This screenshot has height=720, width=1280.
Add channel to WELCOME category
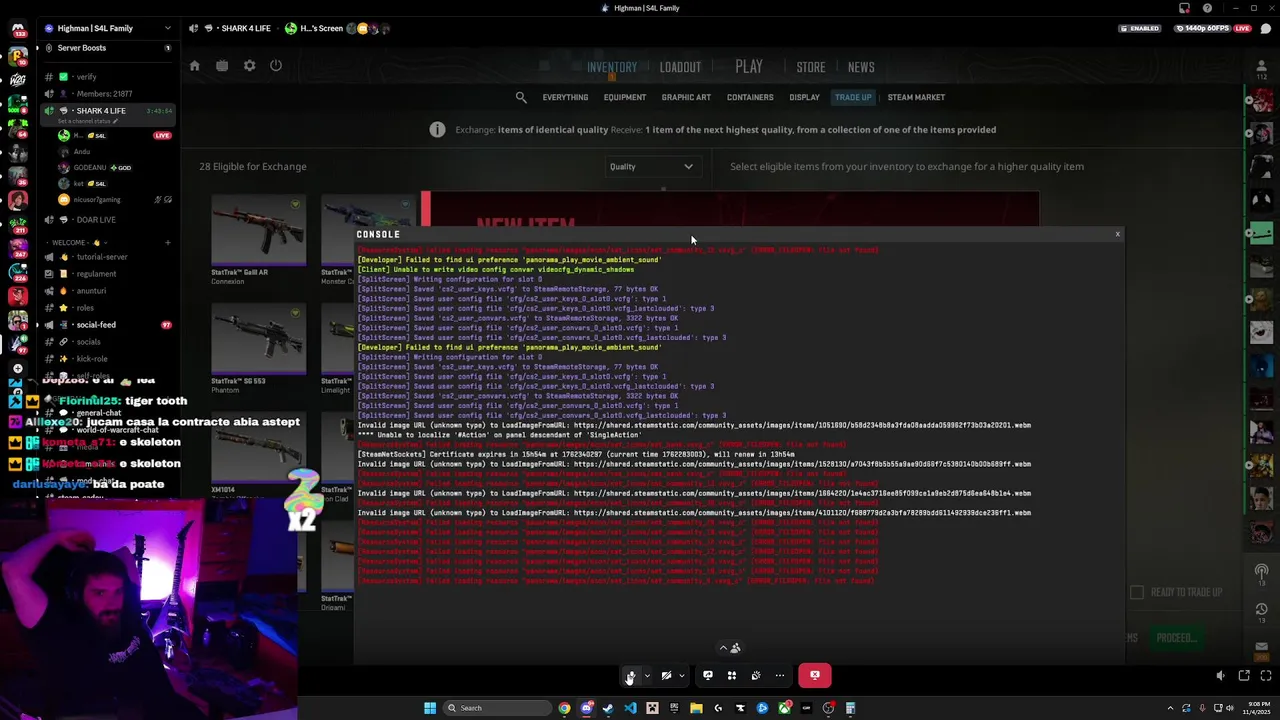coord(168,242)
